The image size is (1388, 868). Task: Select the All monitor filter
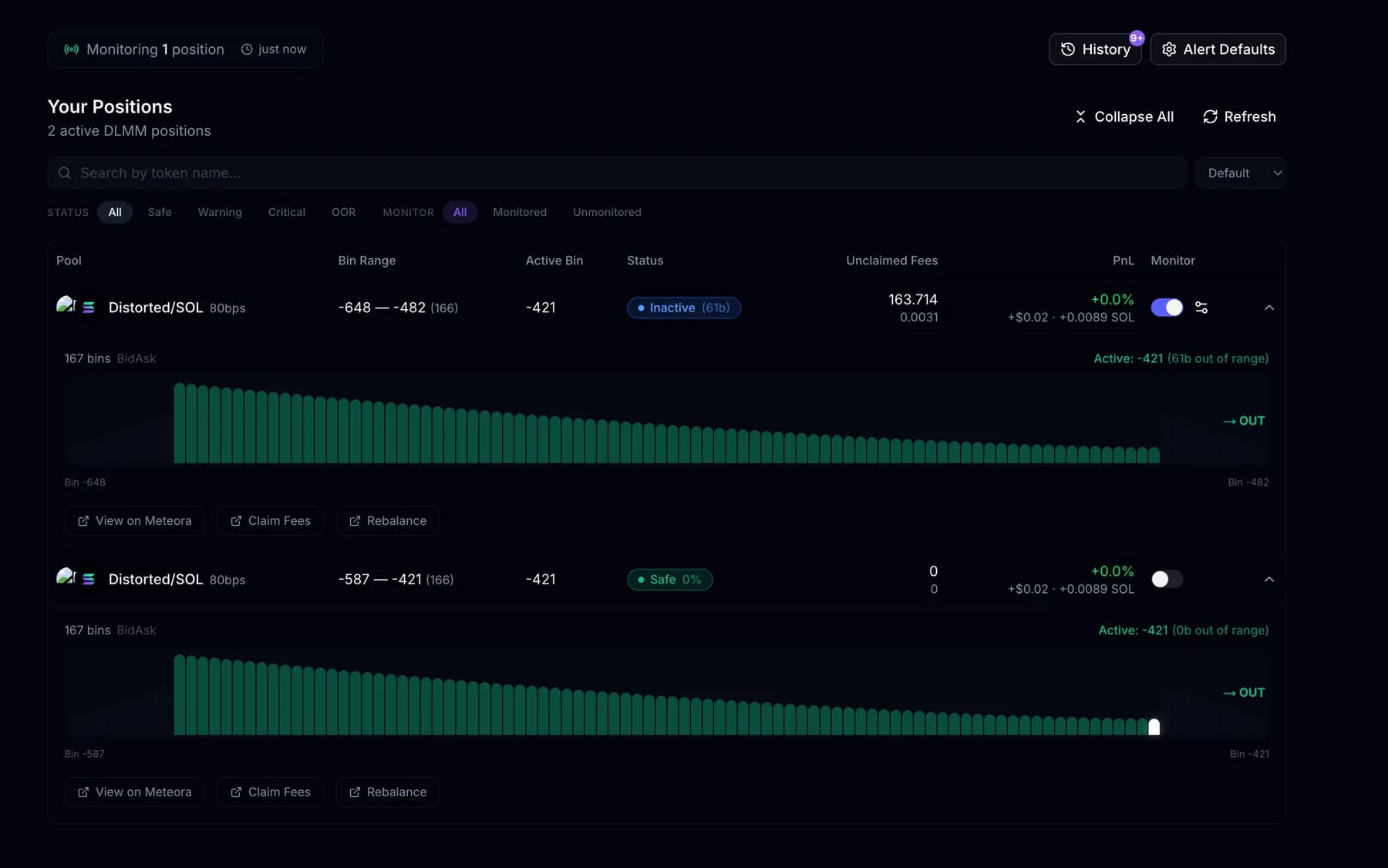(460, 212)
